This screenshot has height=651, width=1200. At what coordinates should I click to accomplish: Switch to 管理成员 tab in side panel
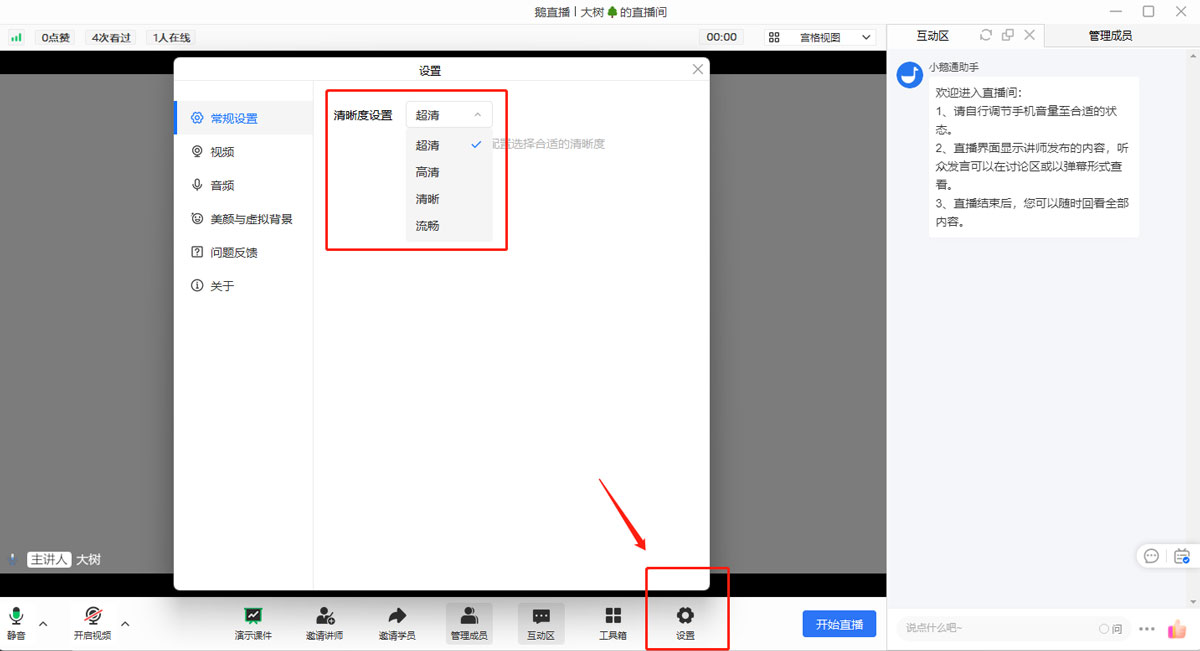(1110, 36)
